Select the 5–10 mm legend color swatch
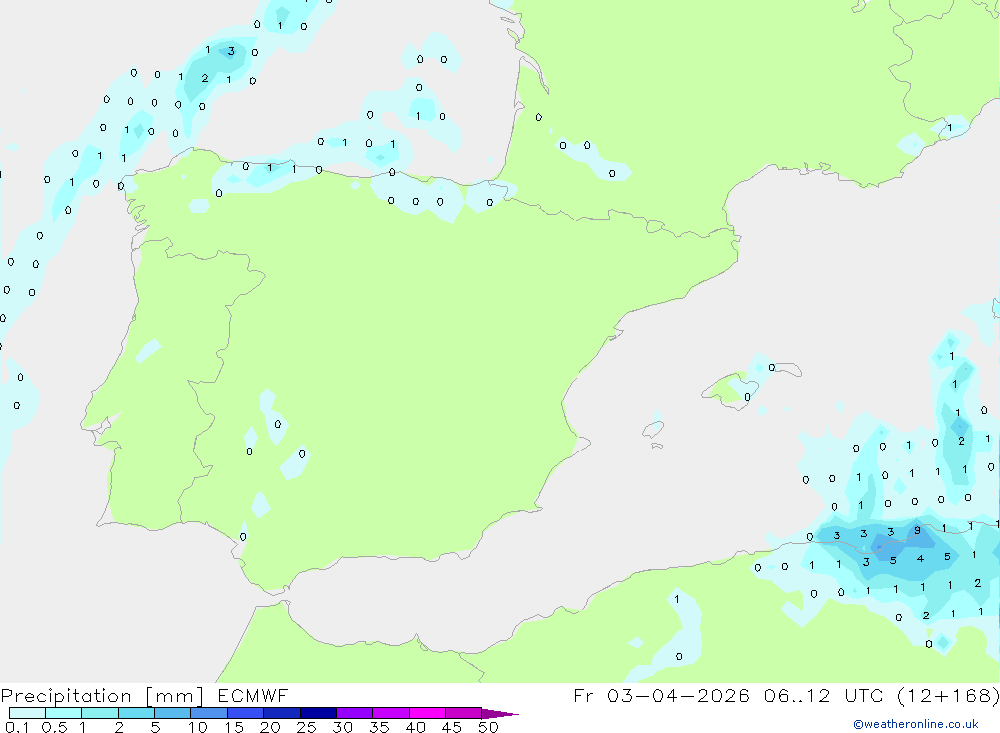 [x=173, y=713]
